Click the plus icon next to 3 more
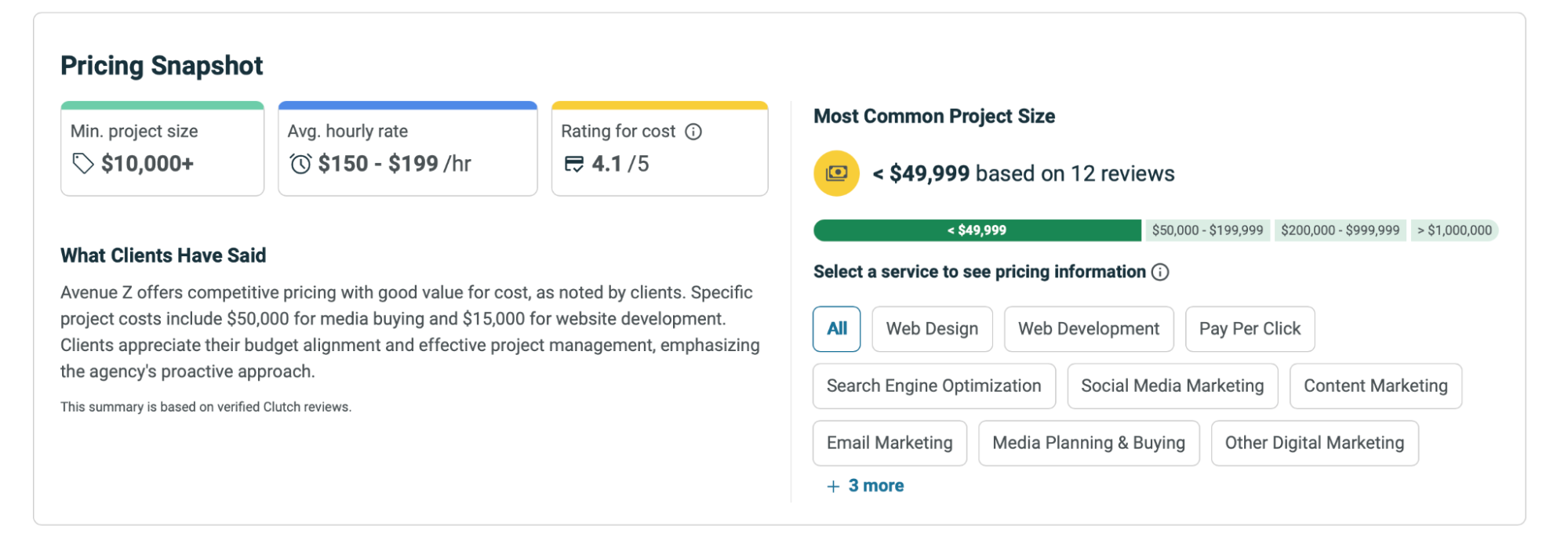Image resolution: width=1568 pixels, height=558 pixels. (x=833, y=487)
